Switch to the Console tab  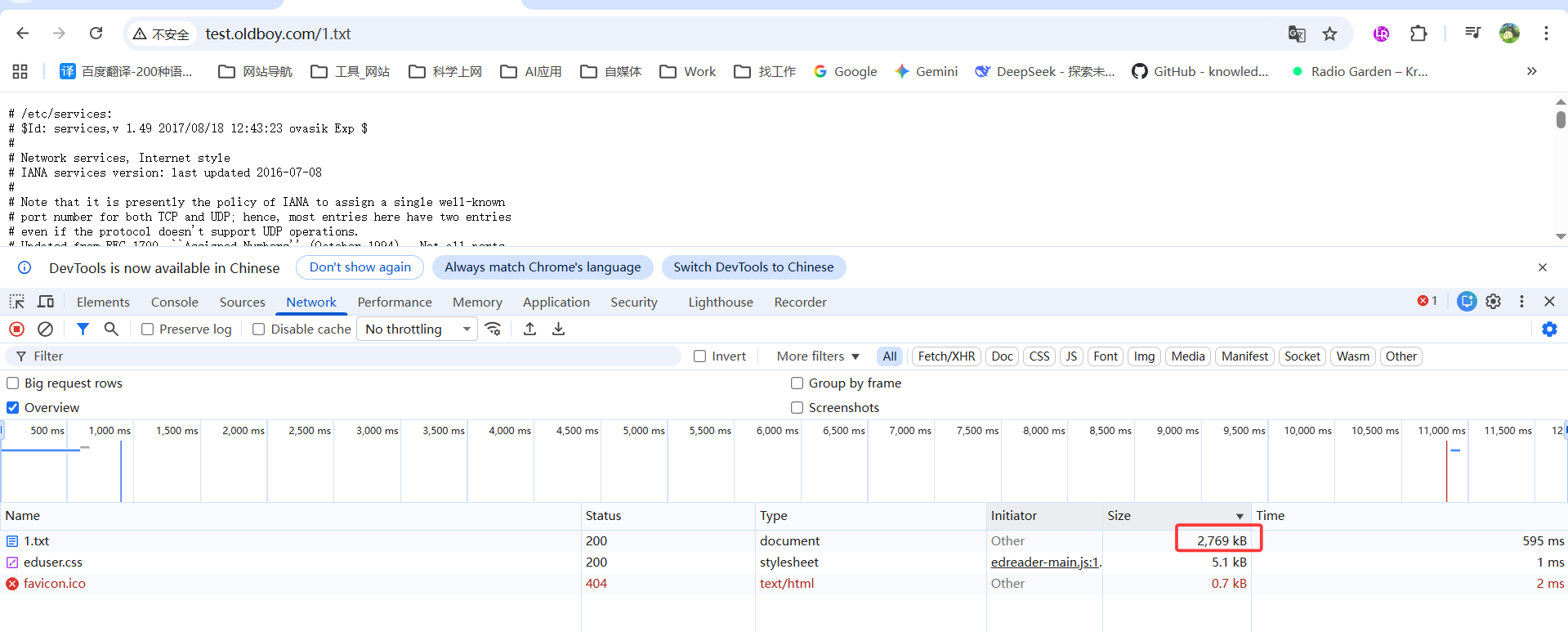coord(175,303)
